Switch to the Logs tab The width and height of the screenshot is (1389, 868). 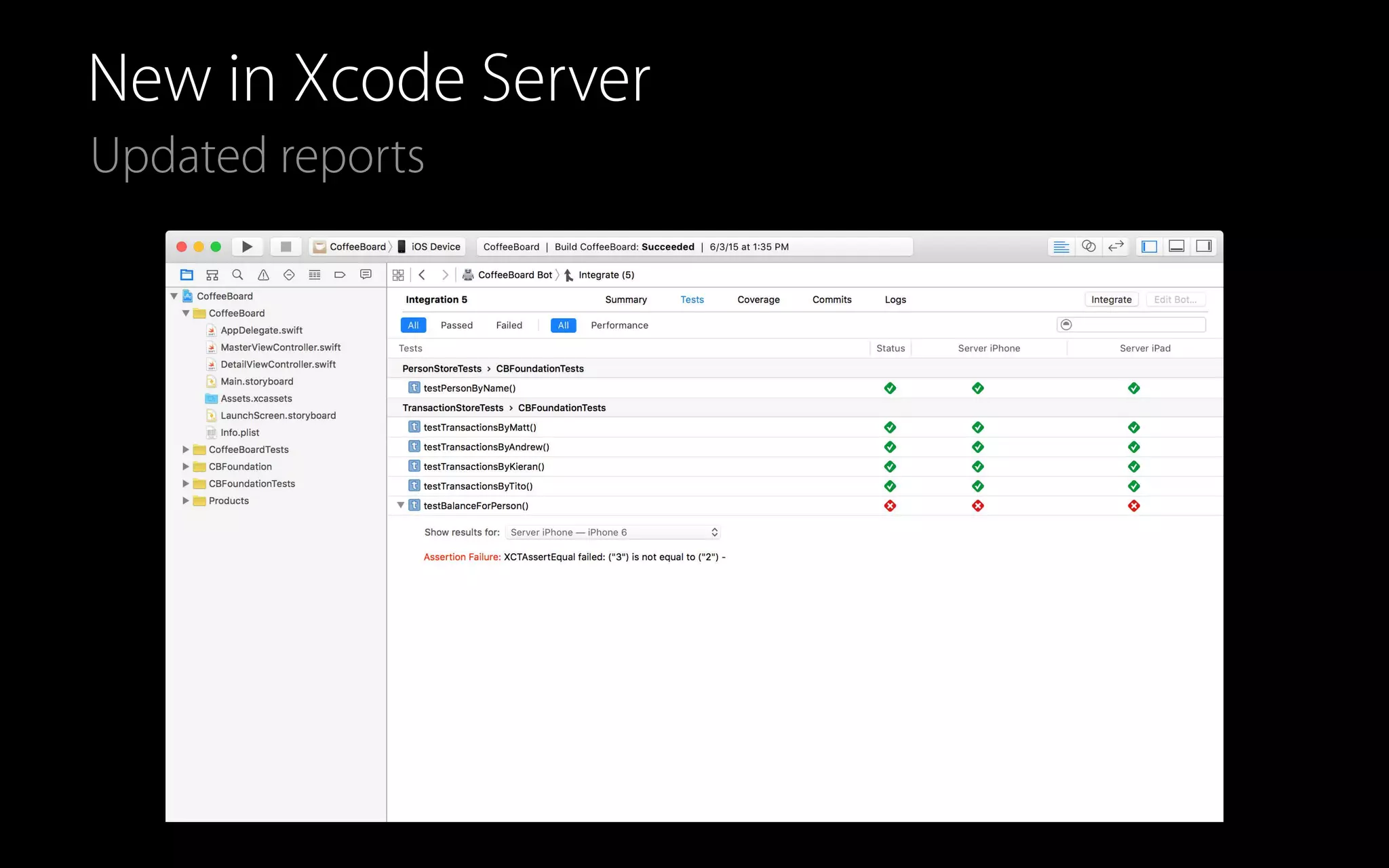click(895, 300)
